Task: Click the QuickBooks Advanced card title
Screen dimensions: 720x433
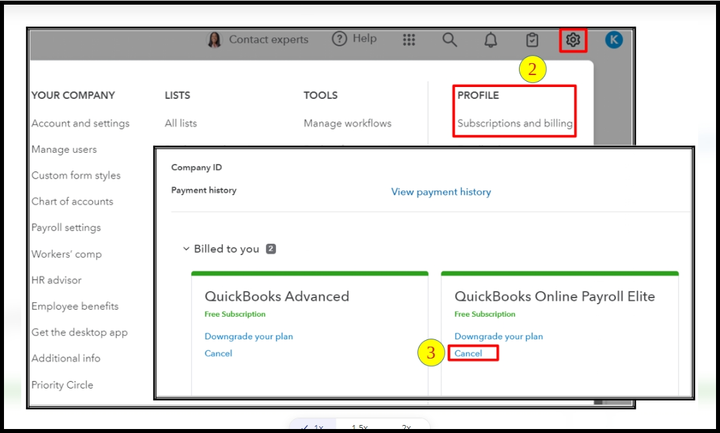Action: [277, 296]
